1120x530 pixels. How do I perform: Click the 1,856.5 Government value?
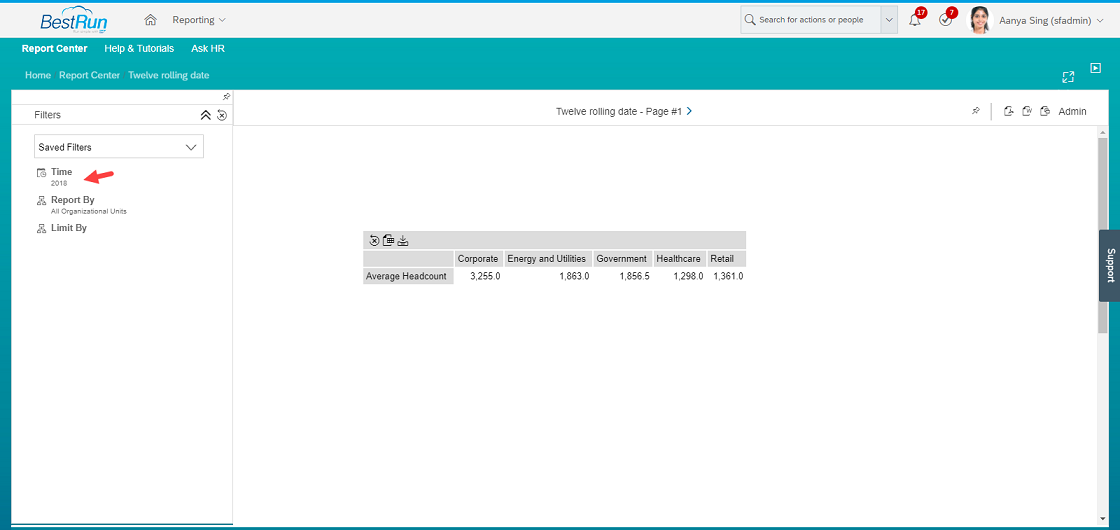click(x=634, y=276)
